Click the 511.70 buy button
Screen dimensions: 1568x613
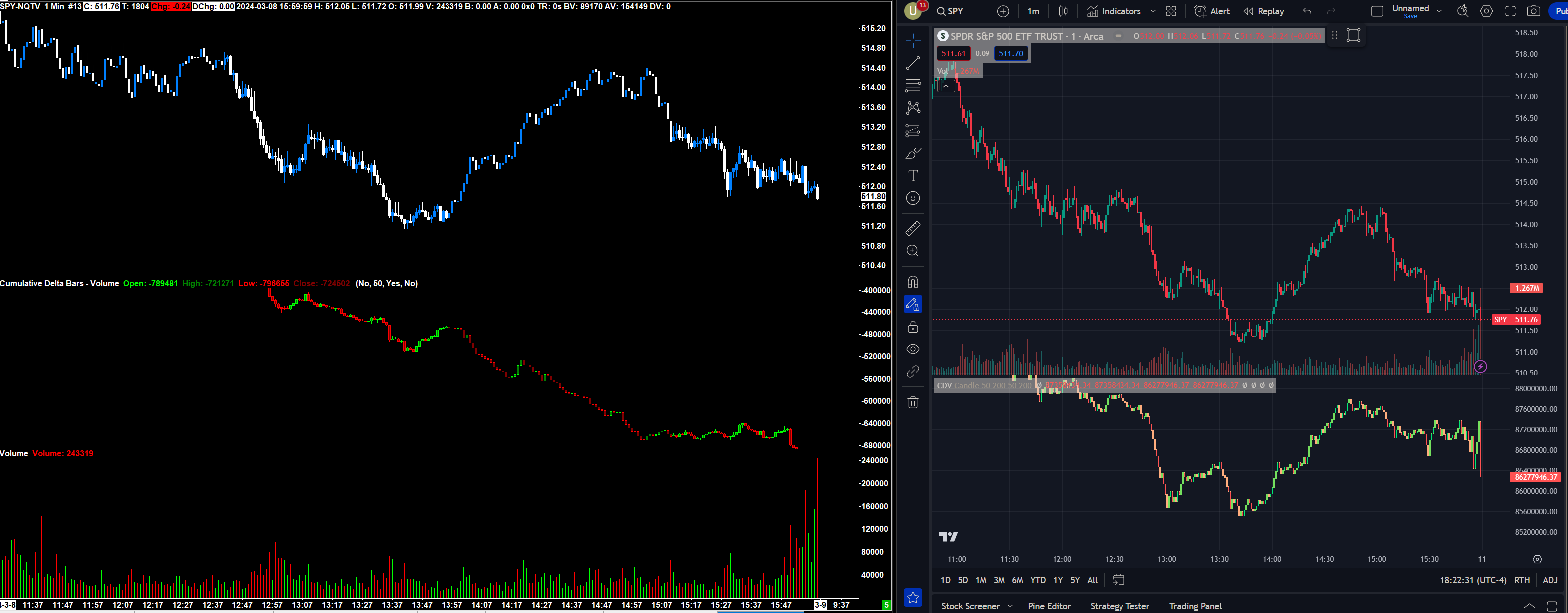[1010, 53]
